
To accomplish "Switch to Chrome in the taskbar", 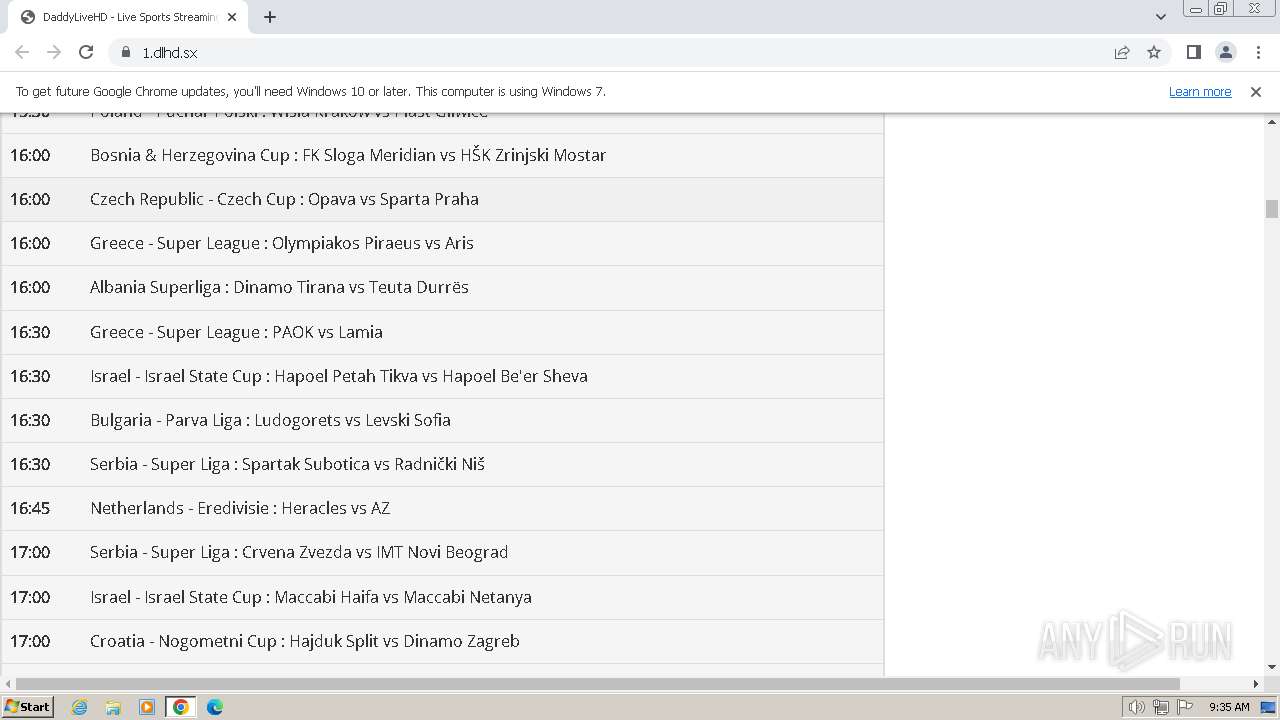I will (x=181, y=707).
